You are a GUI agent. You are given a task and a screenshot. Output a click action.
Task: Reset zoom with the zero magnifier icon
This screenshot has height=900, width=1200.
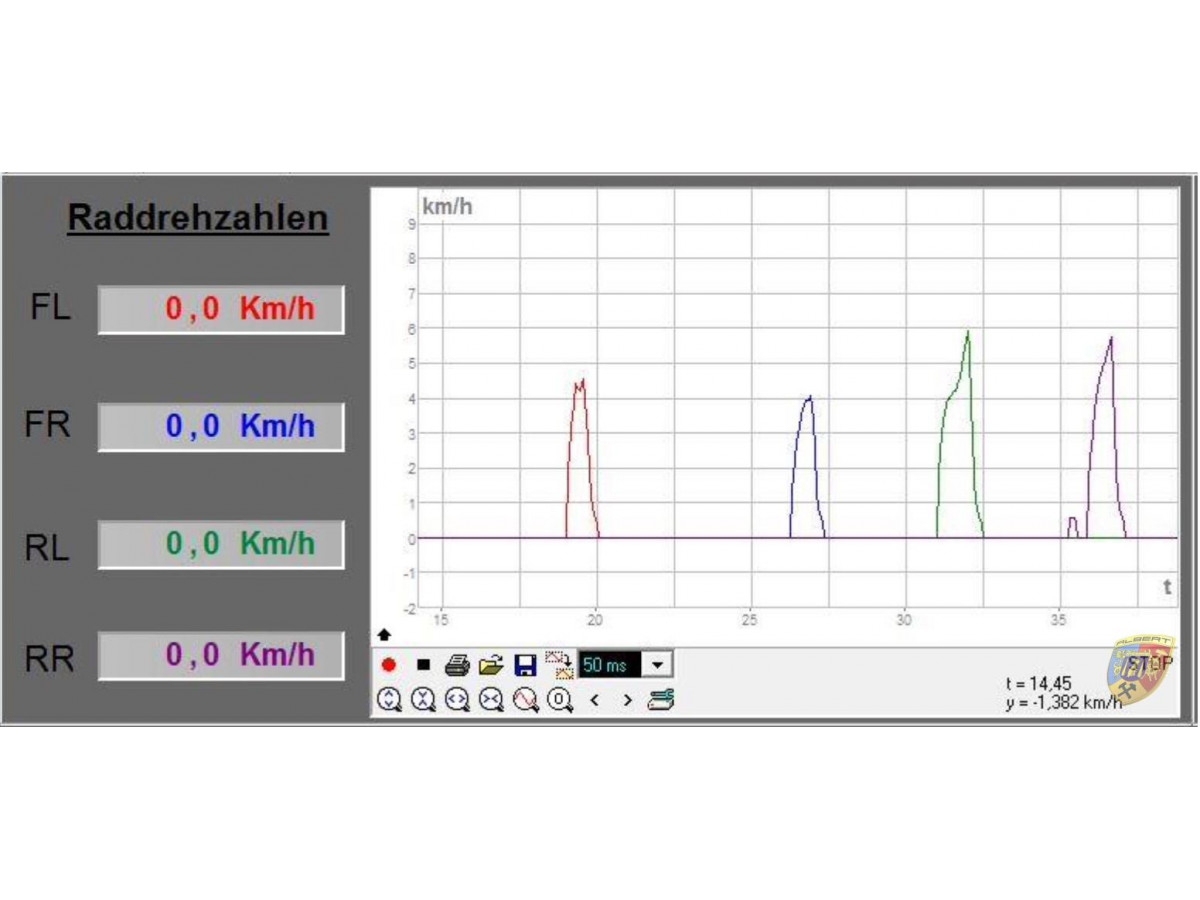[560, 700]
